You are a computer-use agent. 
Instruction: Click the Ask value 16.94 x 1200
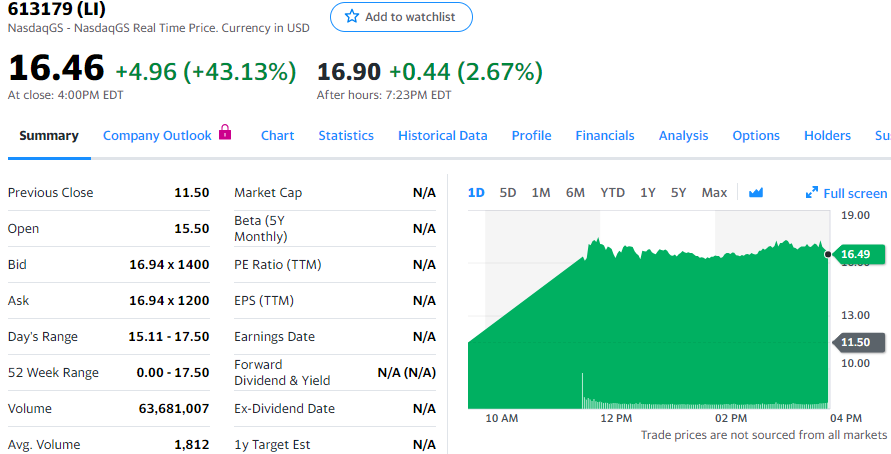[169, 301]
